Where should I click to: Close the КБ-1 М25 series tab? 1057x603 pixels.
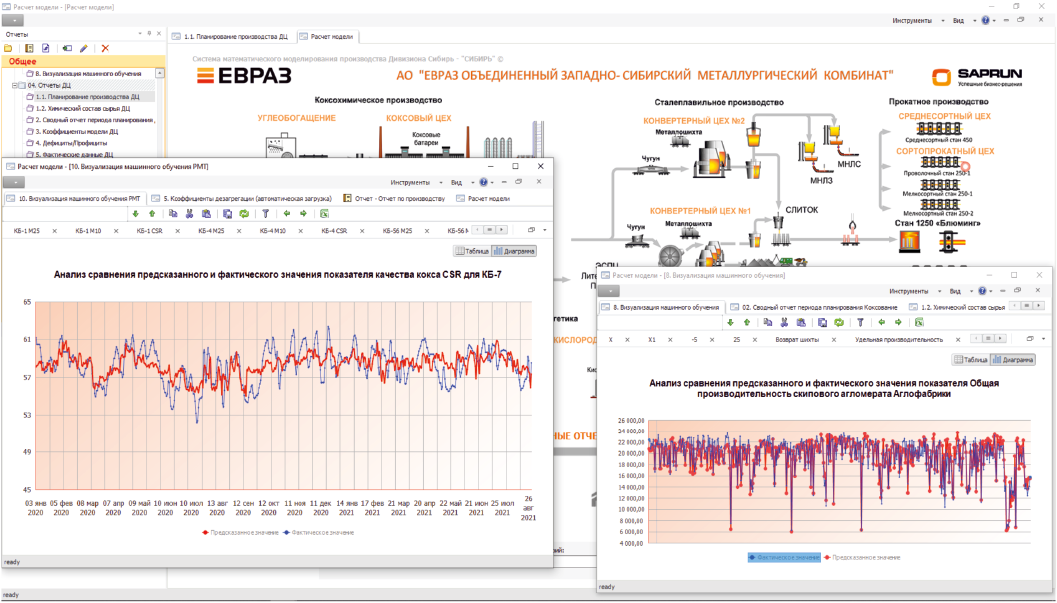coord(55,231)
